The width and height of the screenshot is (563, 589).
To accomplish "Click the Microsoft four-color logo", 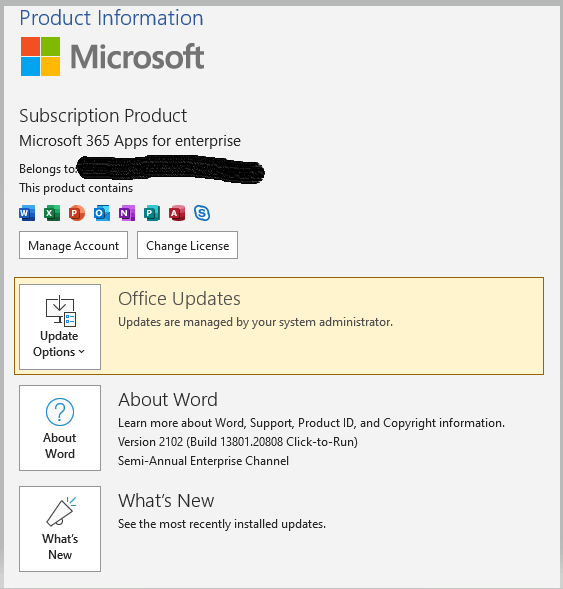I will coord(41,56).
